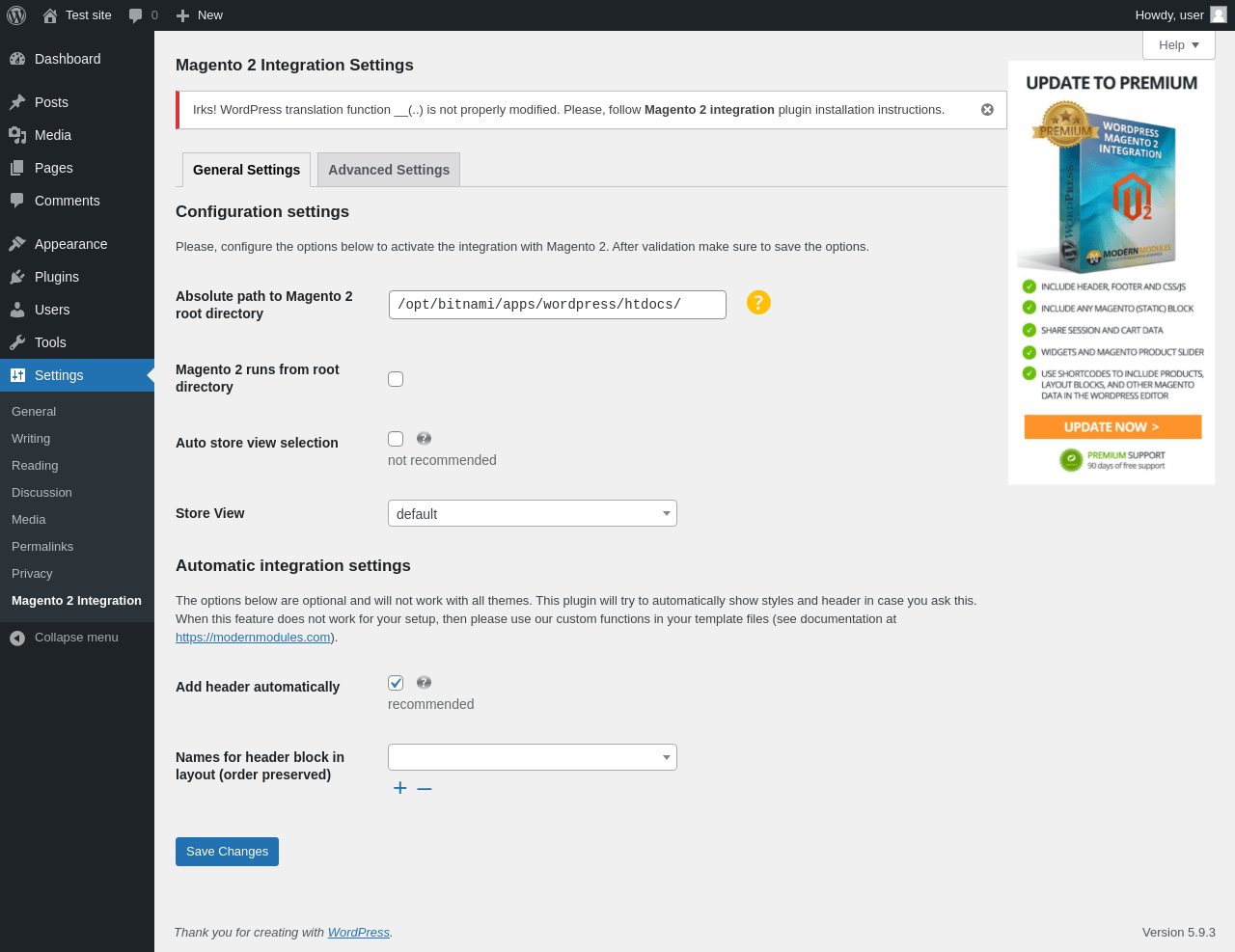Click the Posts pin icon
Viewport: 1235px width, 952px height.
[x=17, y=102]
